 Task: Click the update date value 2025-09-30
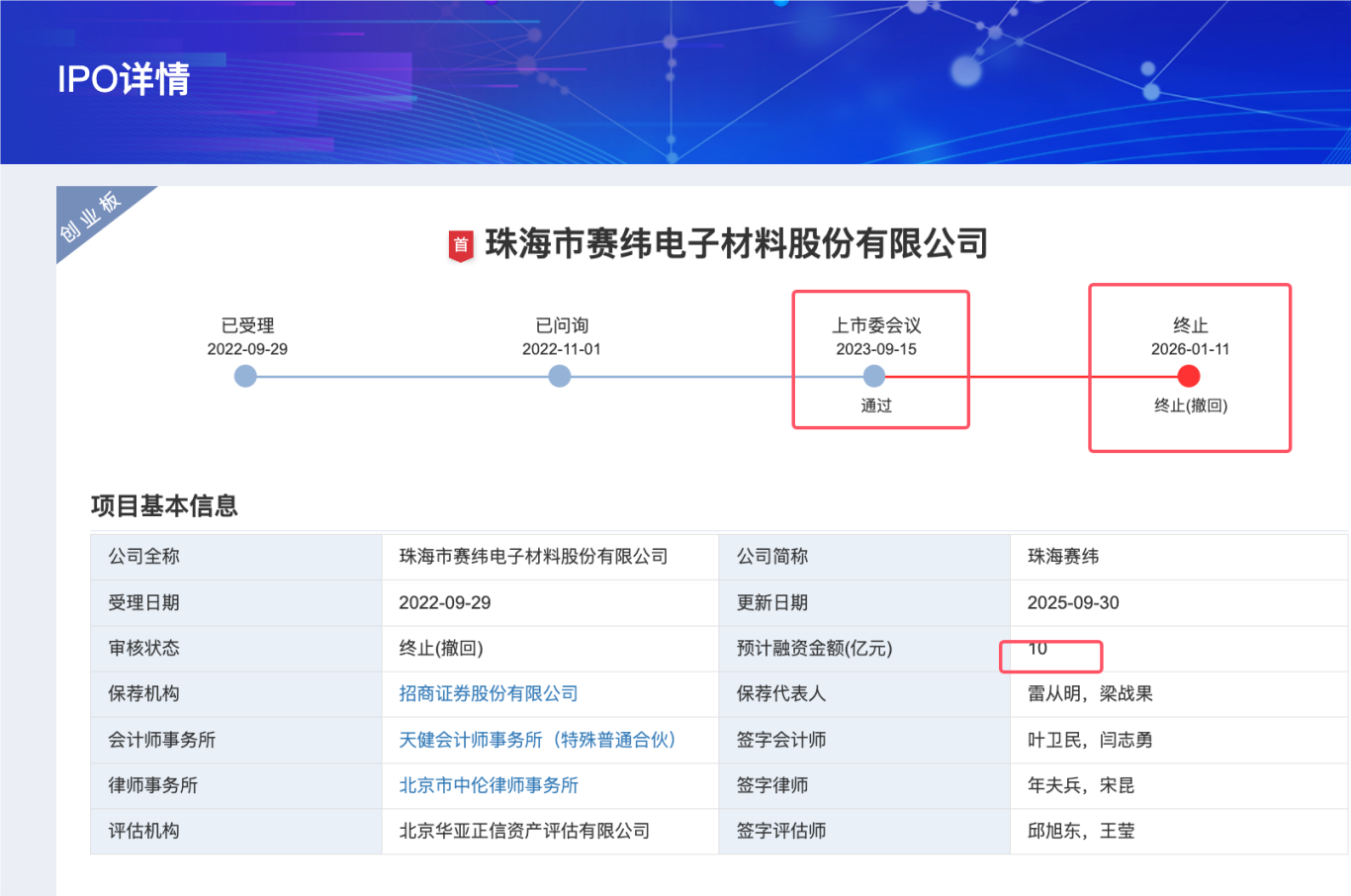(x=1073, y=602)
